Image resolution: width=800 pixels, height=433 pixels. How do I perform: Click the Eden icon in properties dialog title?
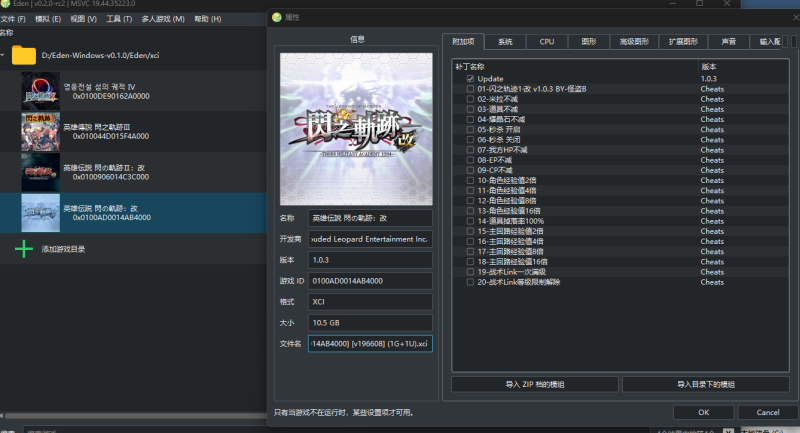tap(277, 17)
